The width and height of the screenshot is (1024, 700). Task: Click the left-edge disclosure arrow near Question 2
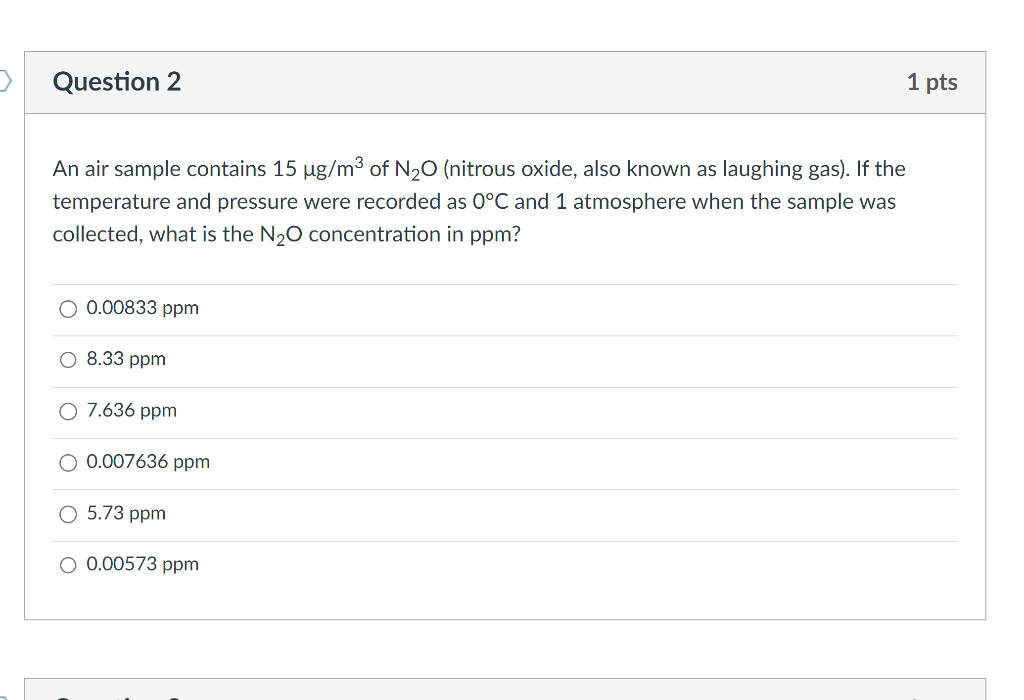(5, 83)
